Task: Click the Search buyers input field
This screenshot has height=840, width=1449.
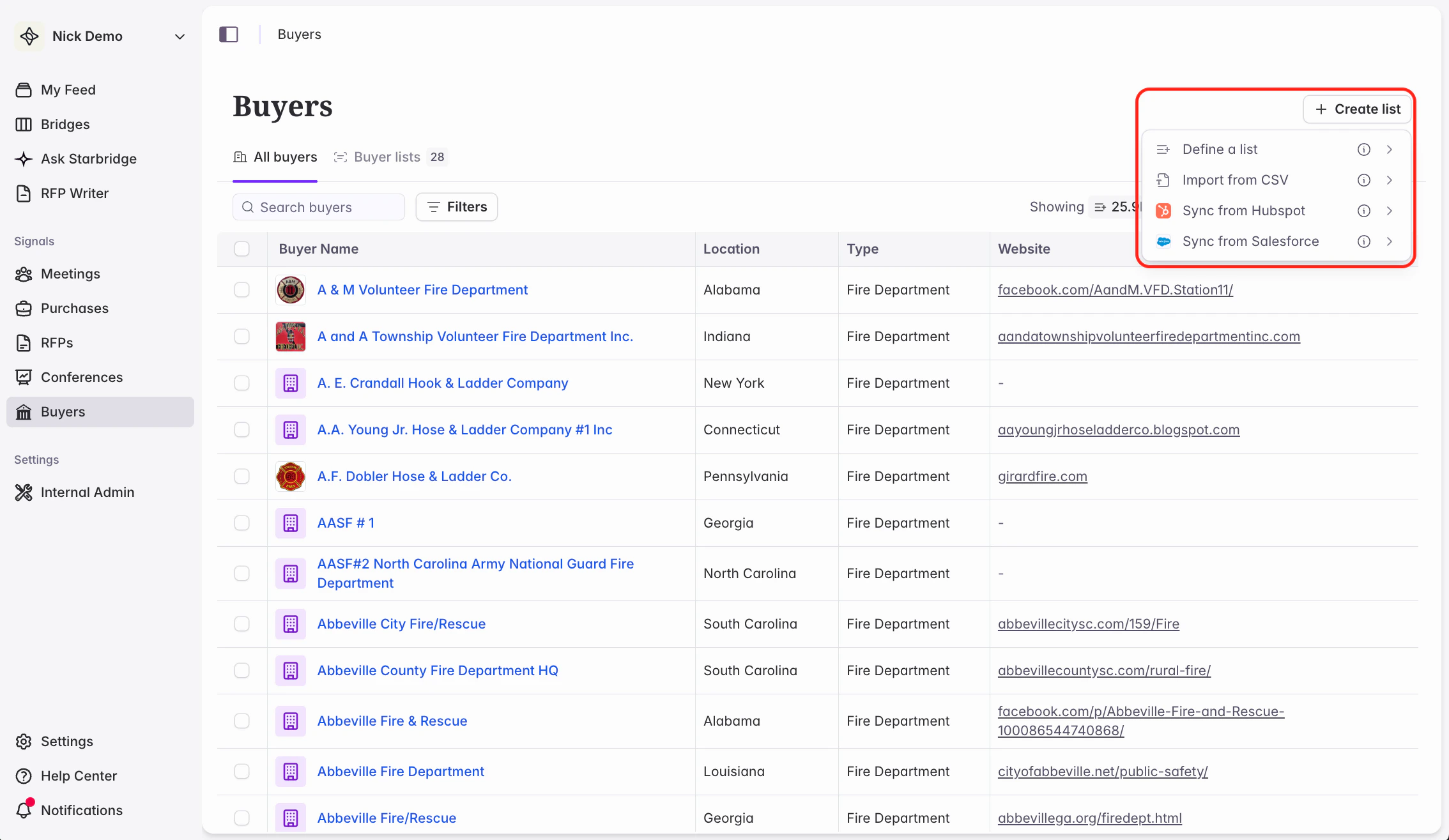Action: (x=326, y=208)
